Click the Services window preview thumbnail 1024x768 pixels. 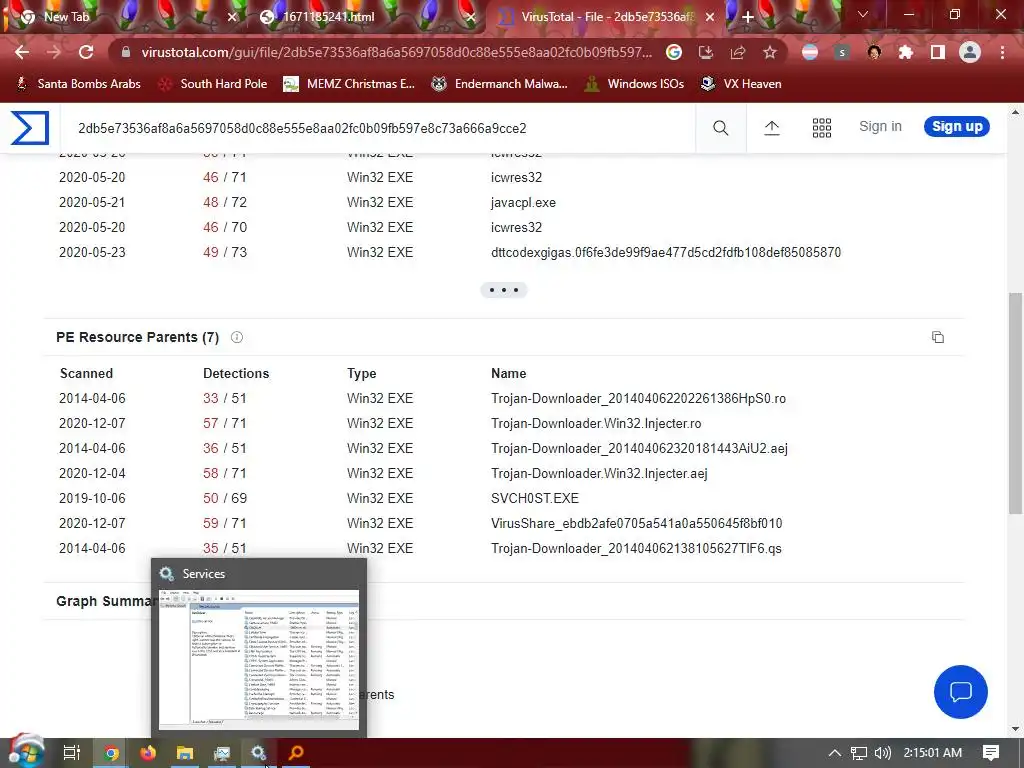(x=259, y=660)
